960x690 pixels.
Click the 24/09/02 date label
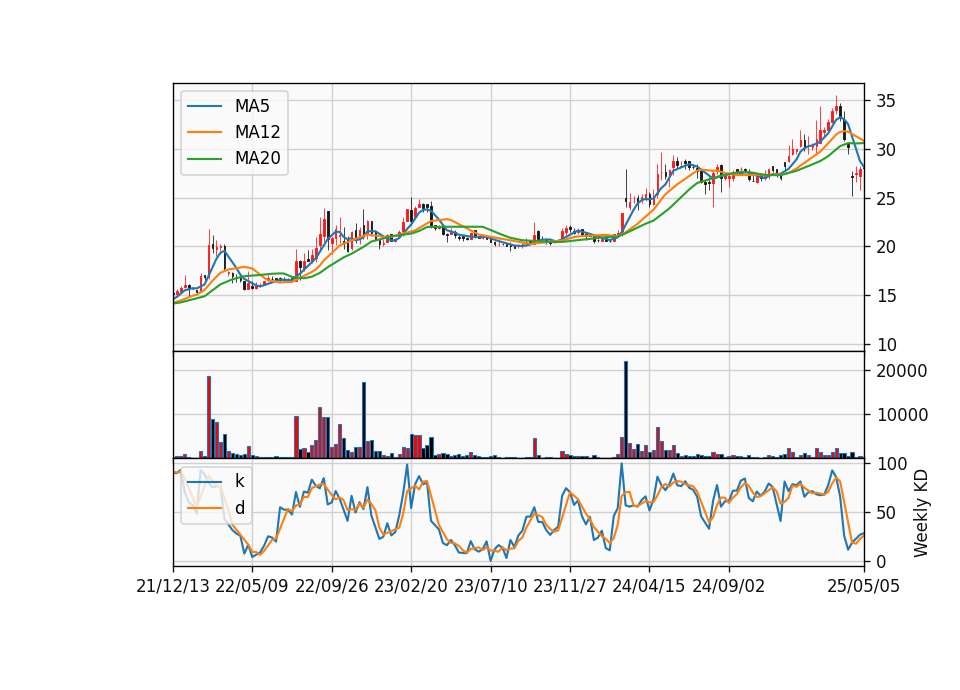tap(729, 587)
